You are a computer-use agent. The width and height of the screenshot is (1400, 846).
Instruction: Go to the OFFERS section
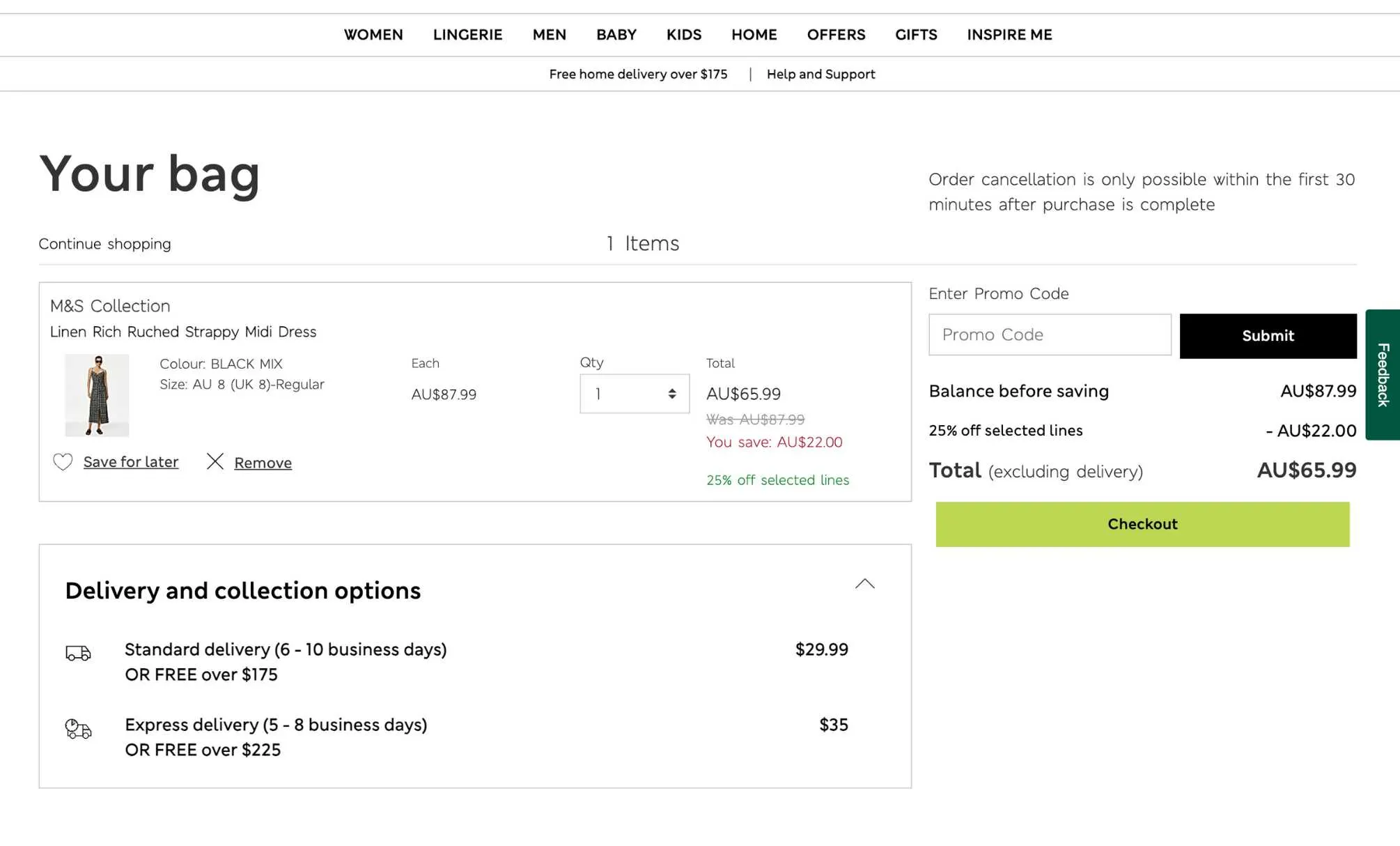pyautogui.click(x=836, y=35)
